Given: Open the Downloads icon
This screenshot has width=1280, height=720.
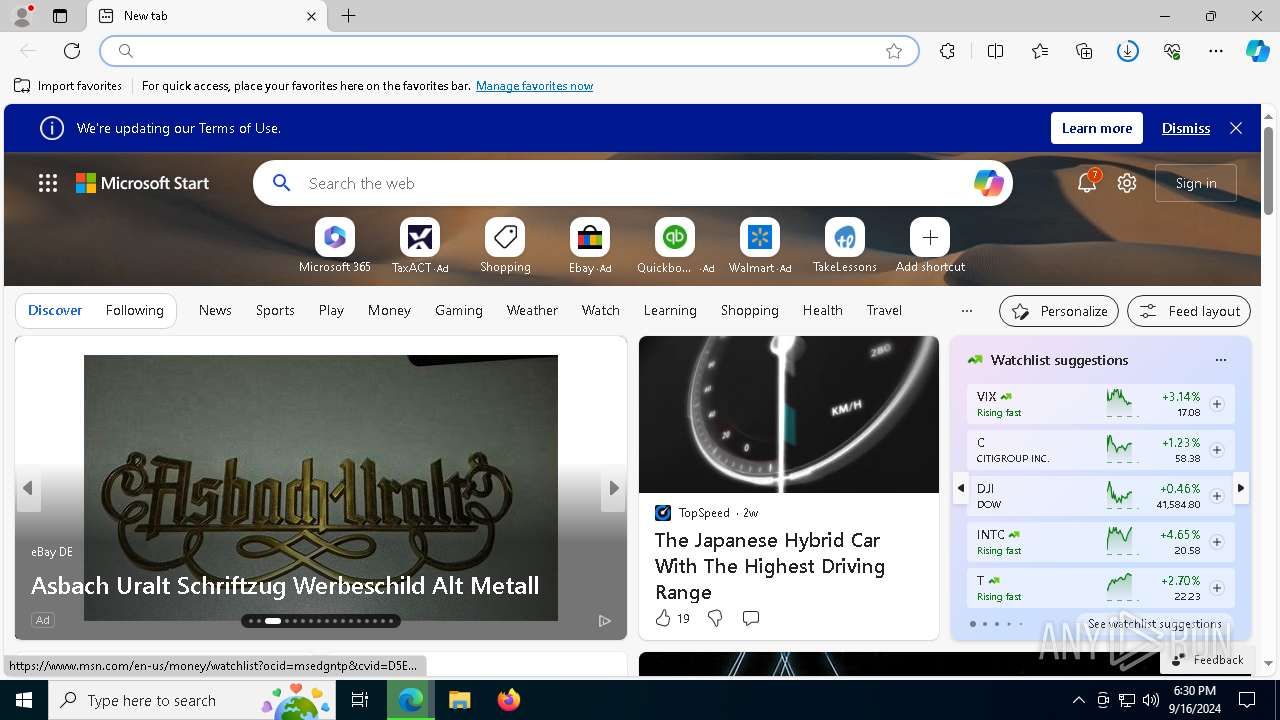Looking at the screenshot, I should [1128, 51].
